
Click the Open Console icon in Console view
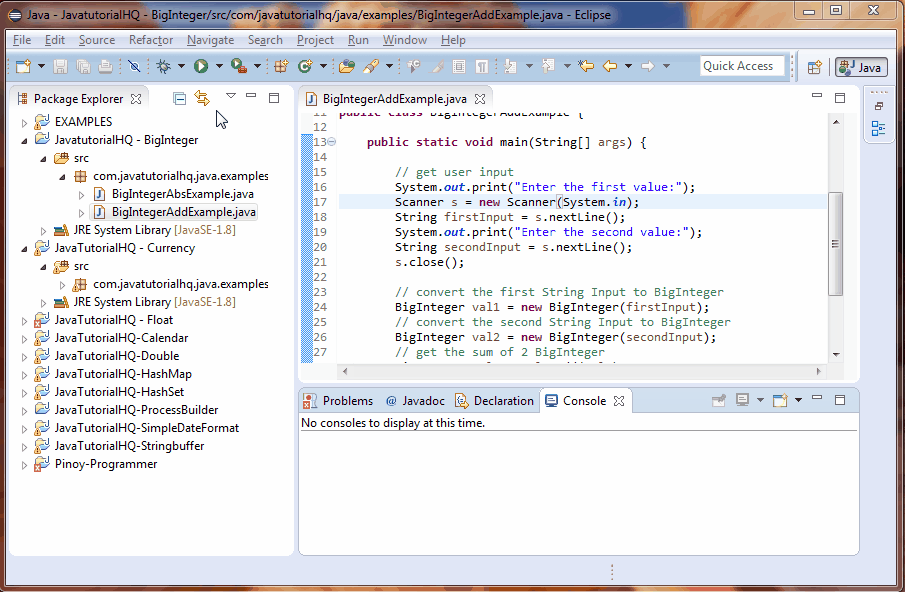click(x=780, y=400)
